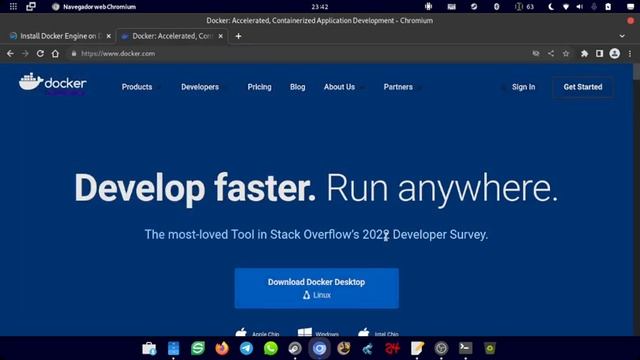This screenshot has width=640, height=360.
Task: Open the Blog page
Action: (x=298, y=87)
